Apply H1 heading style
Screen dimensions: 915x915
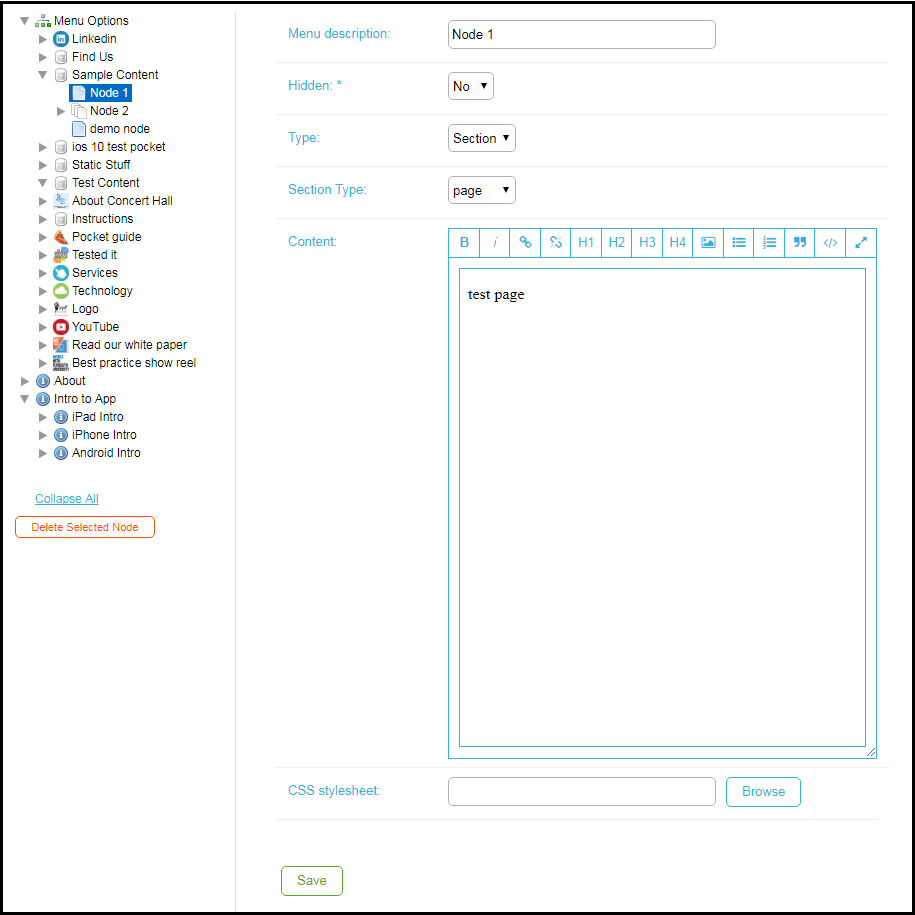tap(586, 243)
